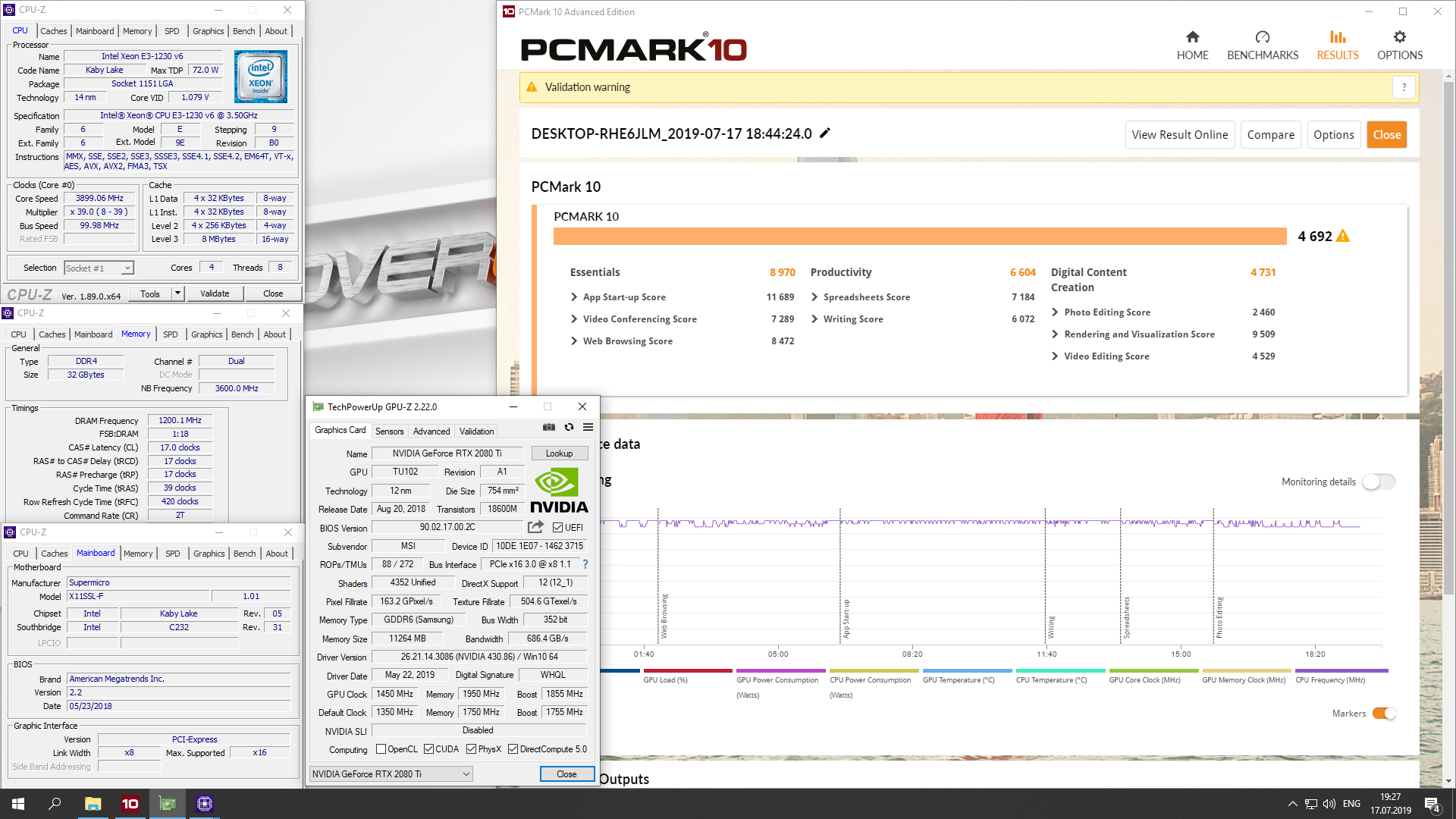Open the Validation tab in GPU-Z

click(x=476, y=431)
